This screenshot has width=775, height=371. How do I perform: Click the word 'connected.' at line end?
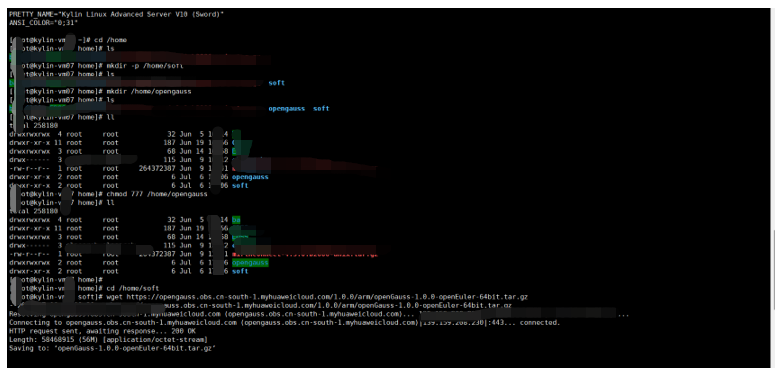coord(540,323)
